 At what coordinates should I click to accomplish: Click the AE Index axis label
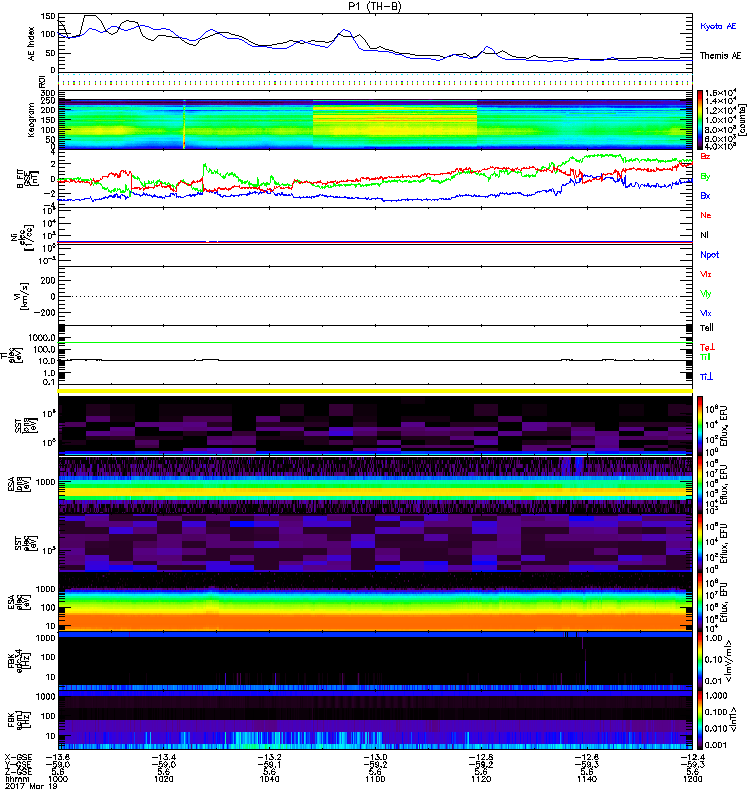31,43
